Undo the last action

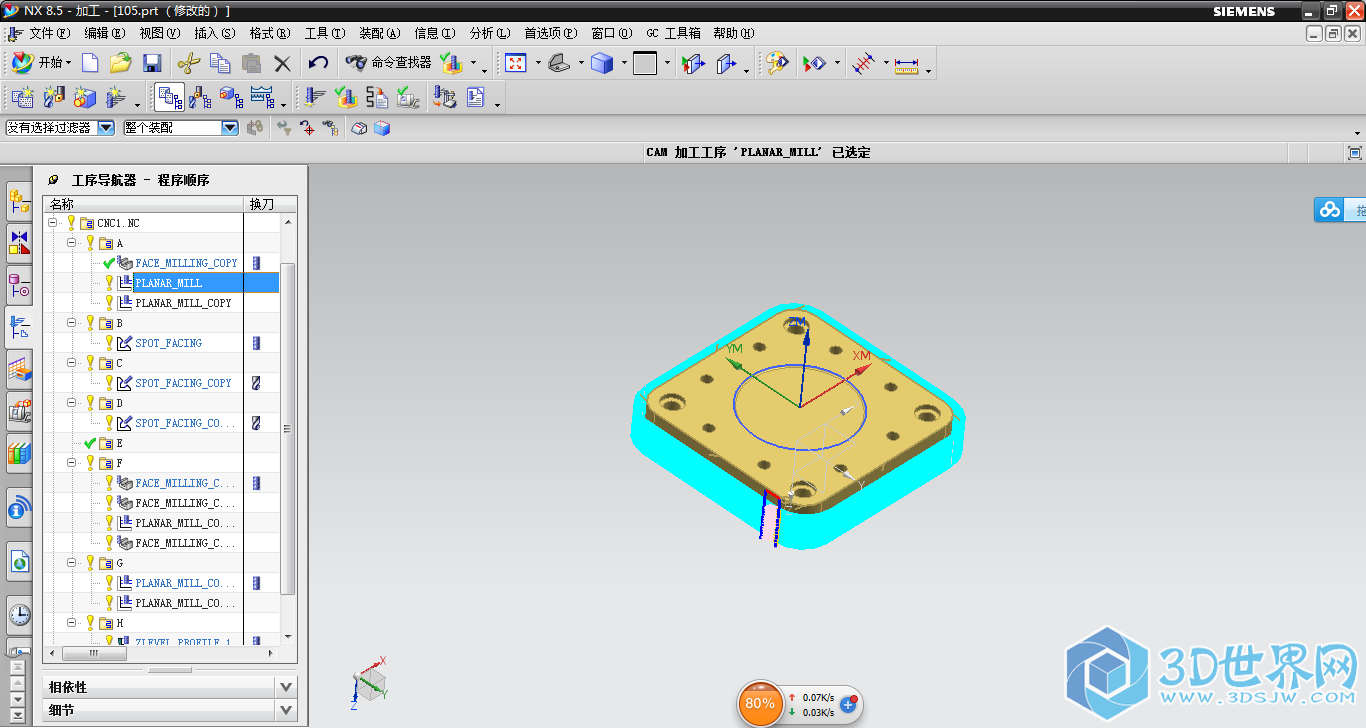[x=318, y=63]
